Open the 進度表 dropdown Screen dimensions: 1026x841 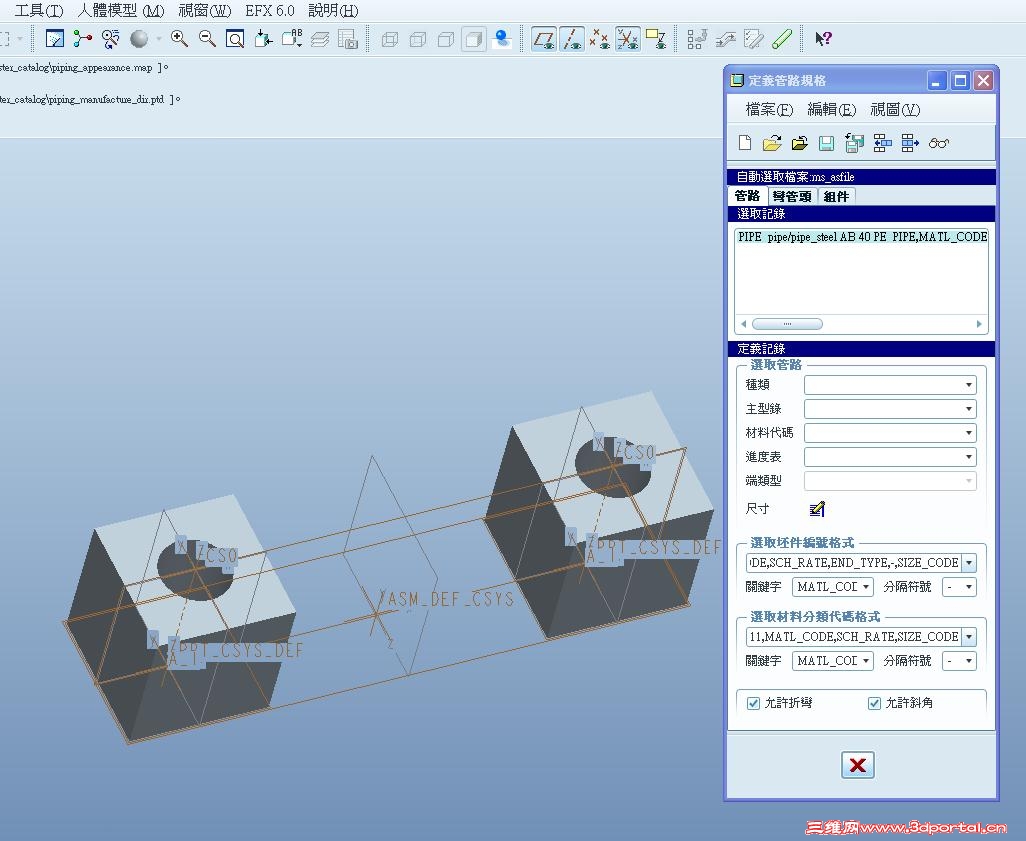(x=890, y=457)
